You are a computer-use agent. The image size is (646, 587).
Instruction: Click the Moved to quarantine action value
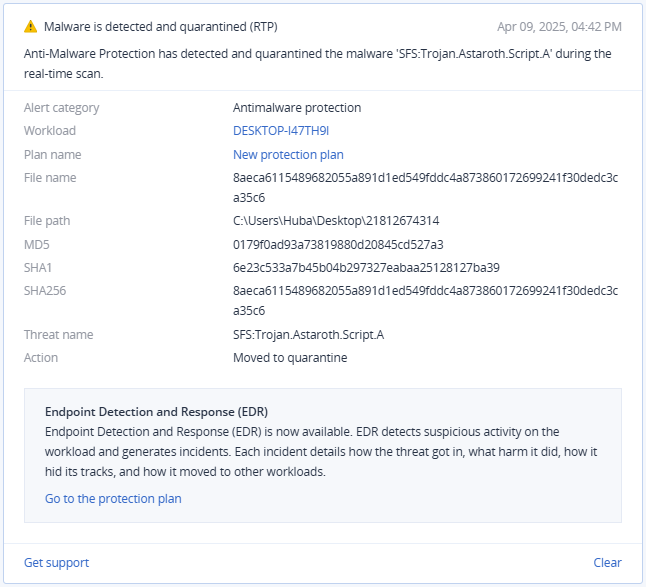(290, 358)
